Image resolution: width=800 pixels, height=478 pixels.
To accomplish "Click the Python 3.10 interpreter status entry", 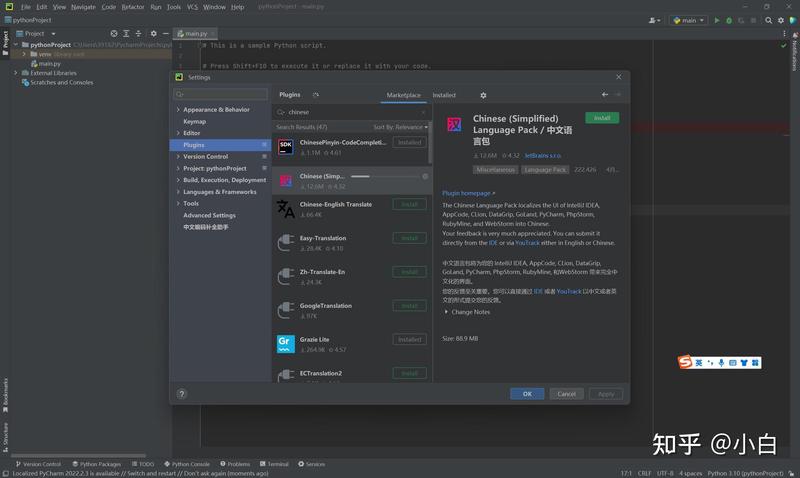I will [x=745, y=473].
